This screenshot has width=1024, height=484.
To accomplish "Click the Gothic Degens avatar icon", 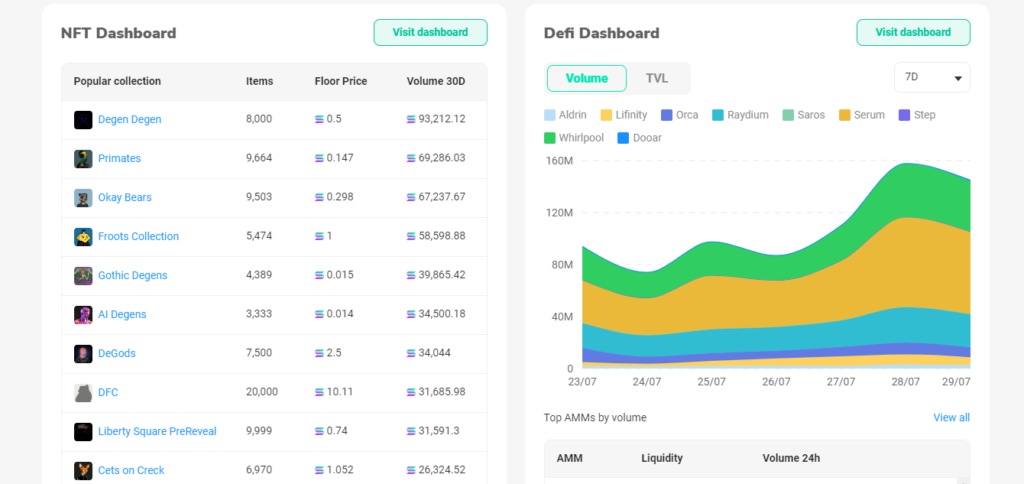I will (83, 276).
